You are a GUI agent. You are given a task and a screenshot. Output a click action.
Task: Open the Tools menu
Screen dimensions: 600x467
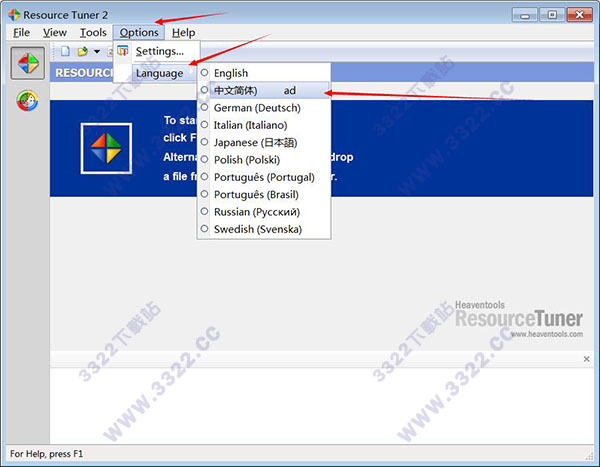click(93, 33)
